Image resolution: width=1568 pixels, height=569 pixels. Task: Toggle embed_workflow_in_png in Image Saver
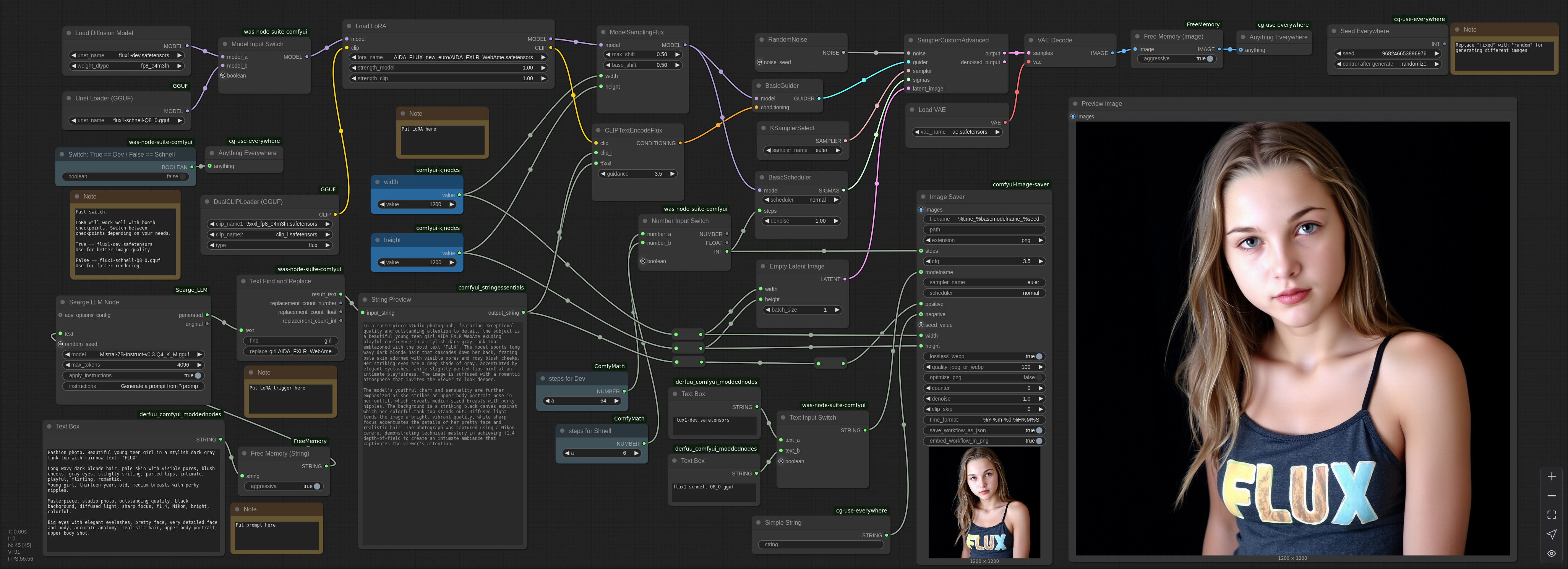pos(984,441)
